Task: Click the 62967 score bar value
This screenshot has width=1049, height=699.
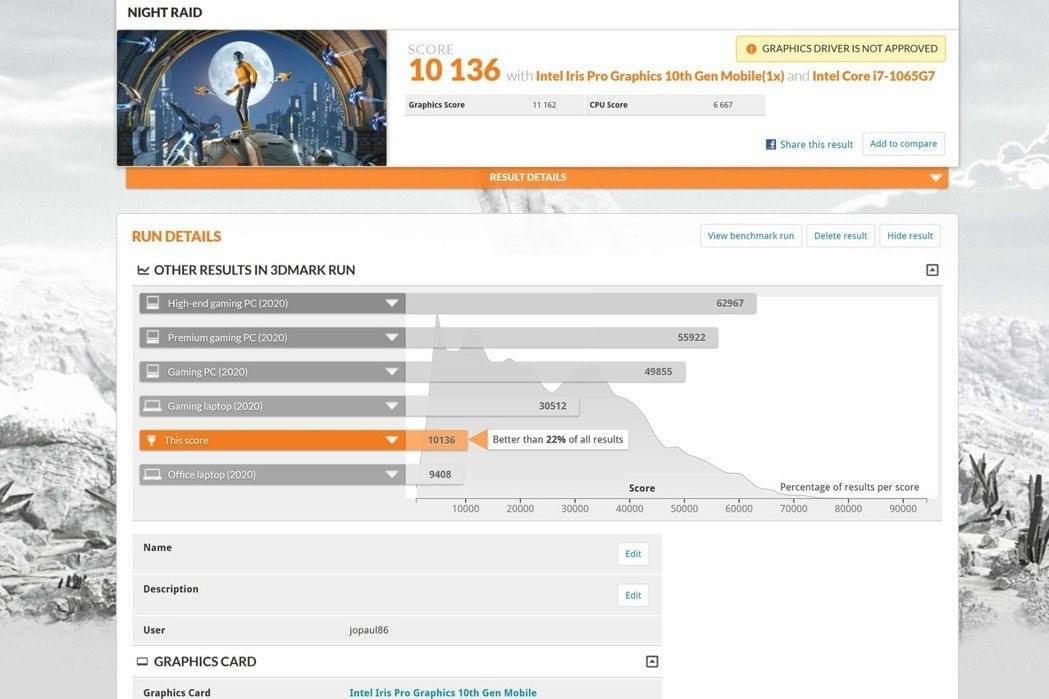Action: (730, 303)
